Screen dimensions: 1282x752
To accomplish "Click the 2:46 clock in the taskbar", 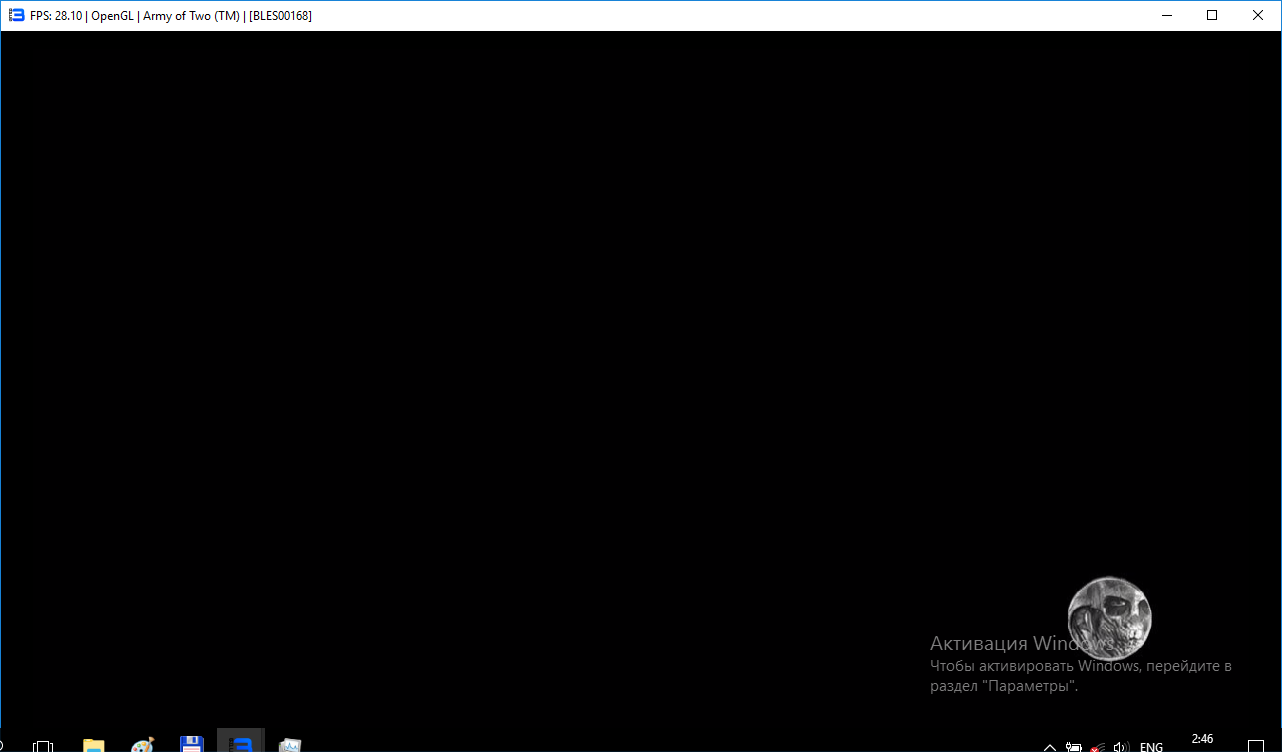I will [x=1202, y=740].
